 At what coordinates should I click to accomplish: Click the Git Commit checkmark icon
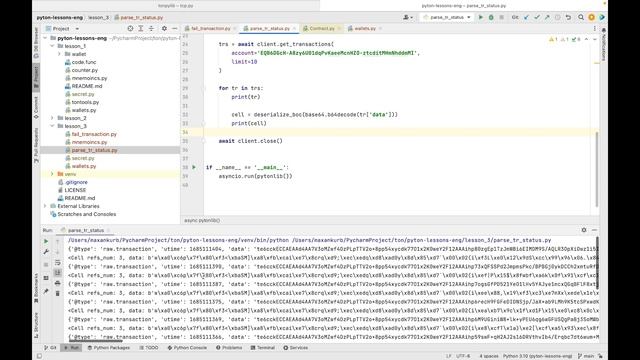tap(537, 17)
